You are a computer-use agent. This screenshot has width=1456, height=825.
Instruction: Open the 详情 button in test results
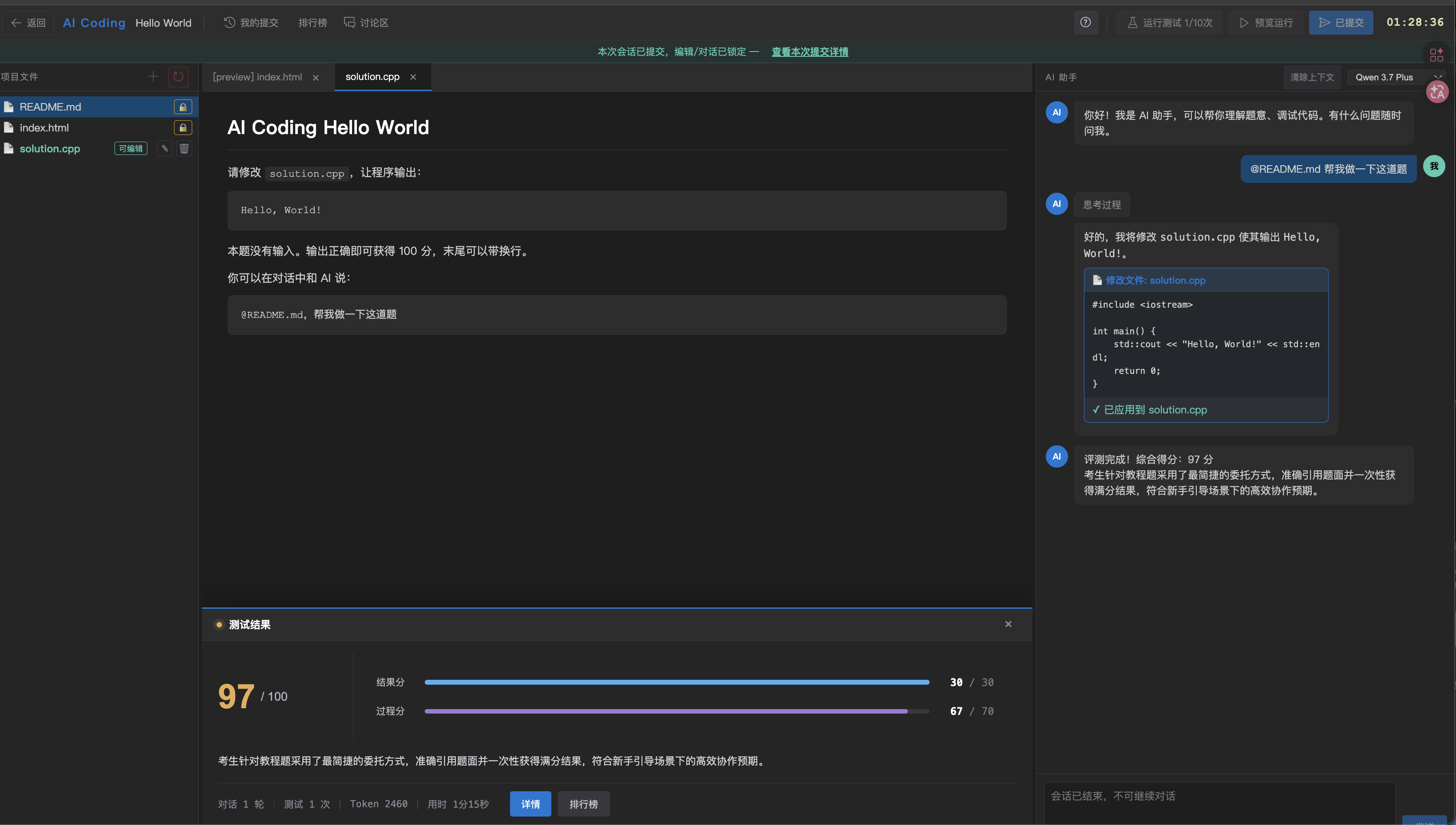coord(530,804)
